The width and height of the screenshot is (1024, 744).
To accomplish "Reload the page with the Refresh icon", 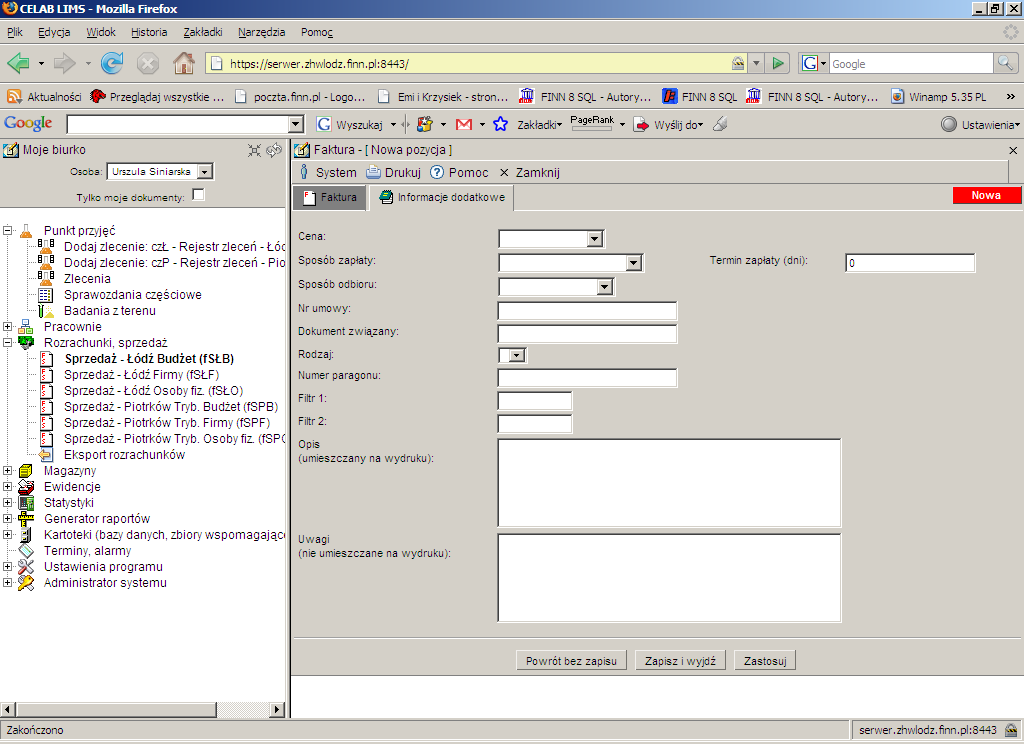I will coord(112,63).
